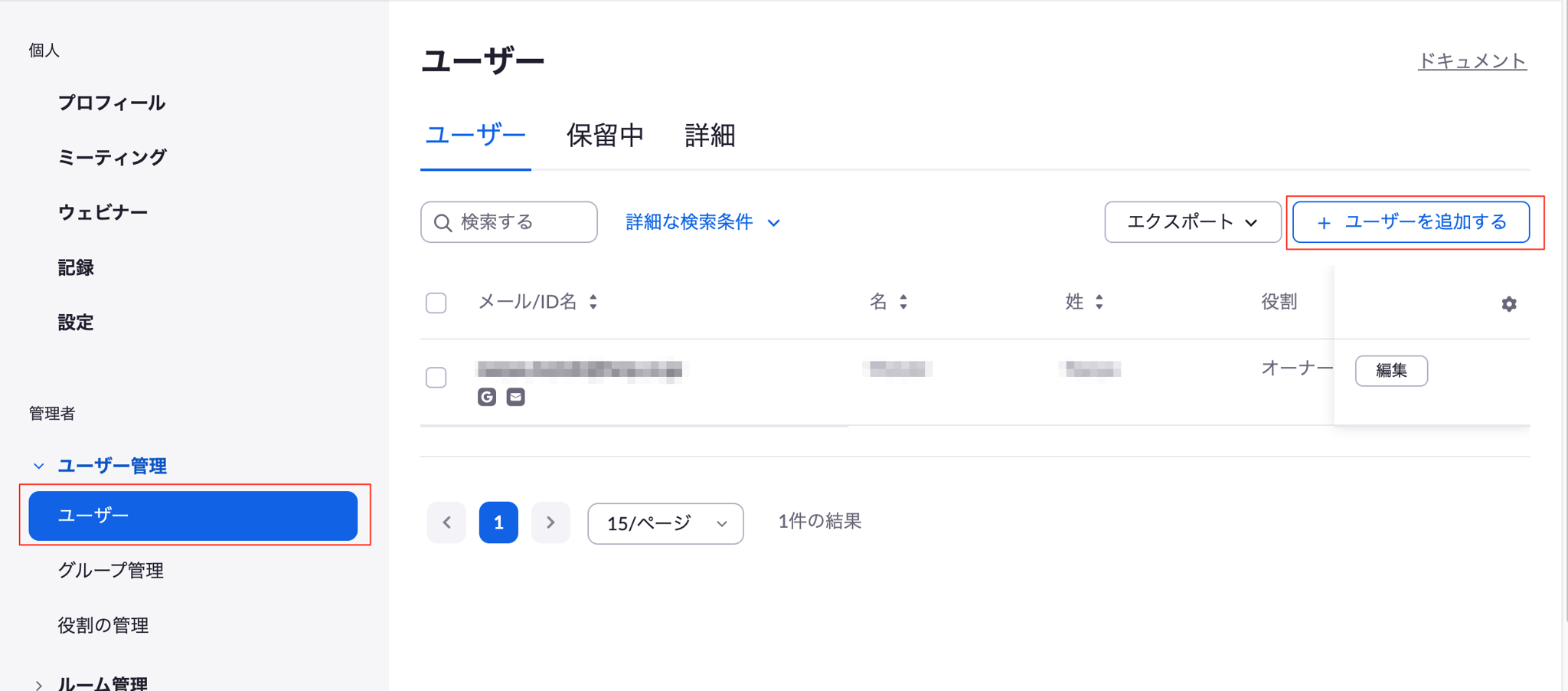Go to the next page arrow
Screen dimensions: 1568x691
(550, 522)
